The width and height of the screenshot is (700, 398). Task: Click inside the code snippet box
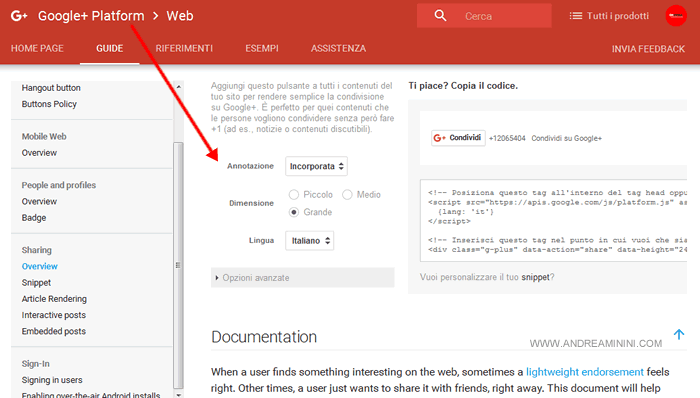click(553, 221)
